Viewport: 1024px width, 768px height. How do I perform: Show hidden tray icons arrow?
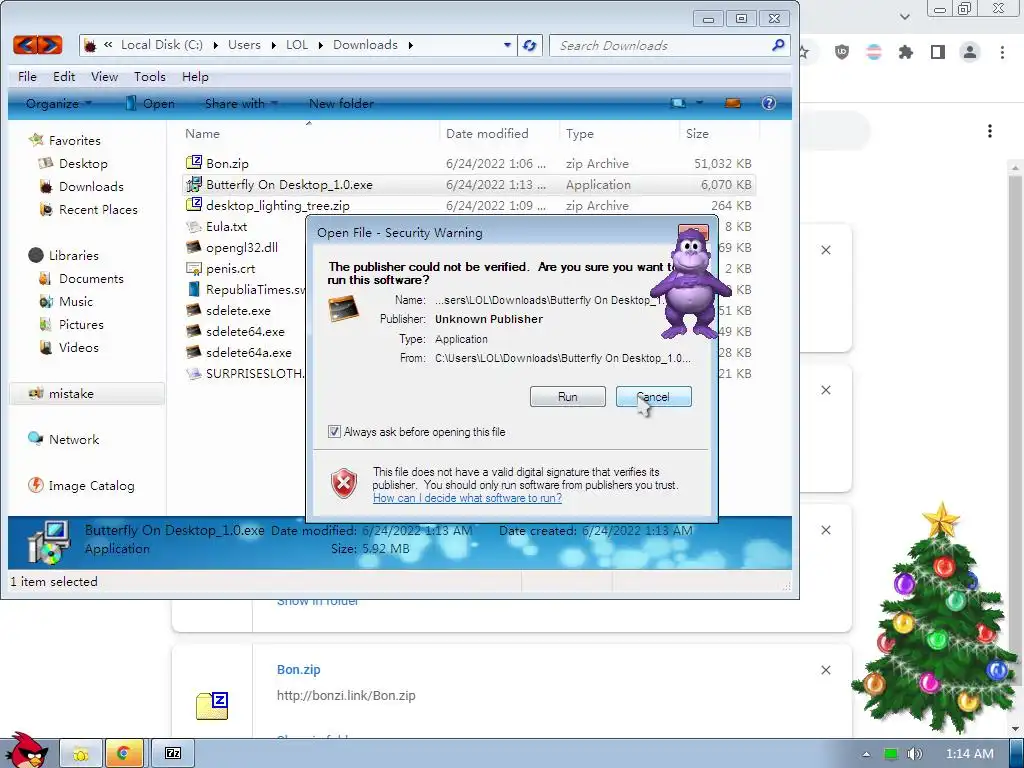click(866, 754)
